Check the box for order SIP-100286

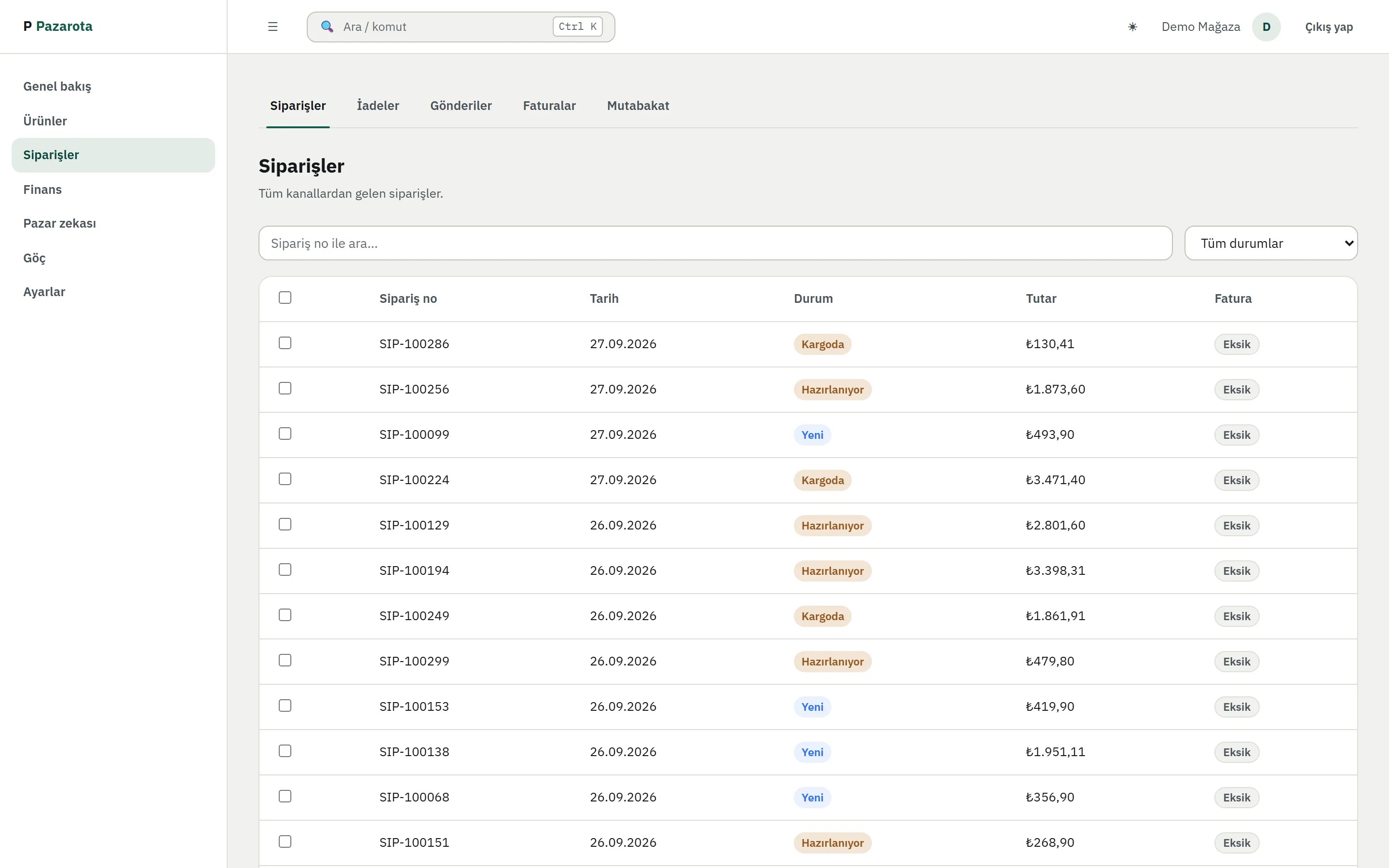285,343
